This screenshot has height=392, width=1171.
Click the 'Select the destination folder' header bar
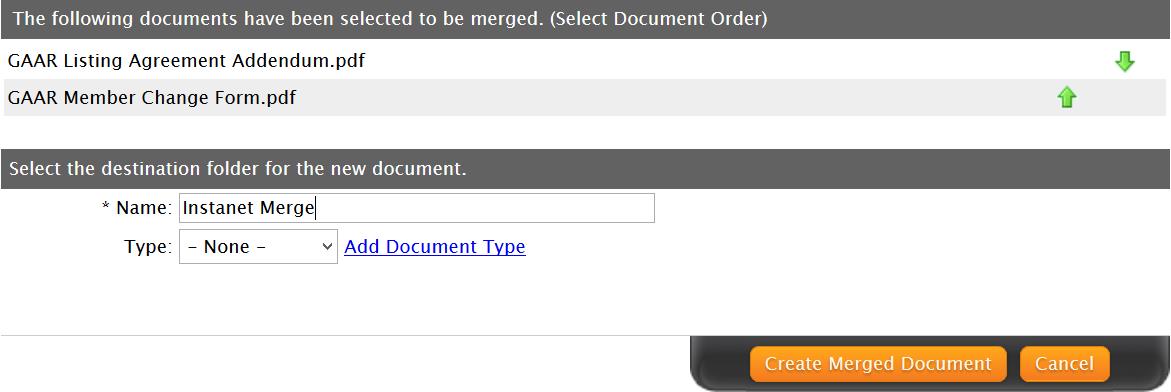pos(585,169)
